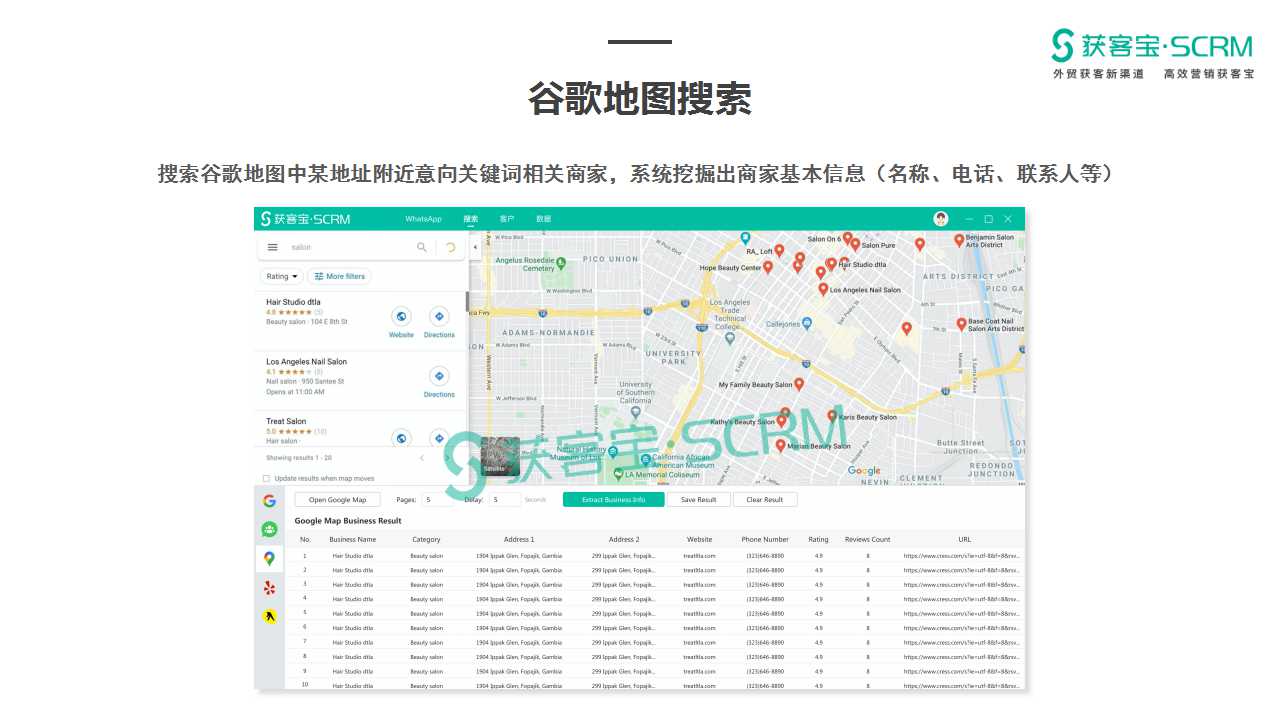Click the Directions icon for Hair Studio dtla
The height and width of the screenshot is (720, 1279).
[439, 316]
